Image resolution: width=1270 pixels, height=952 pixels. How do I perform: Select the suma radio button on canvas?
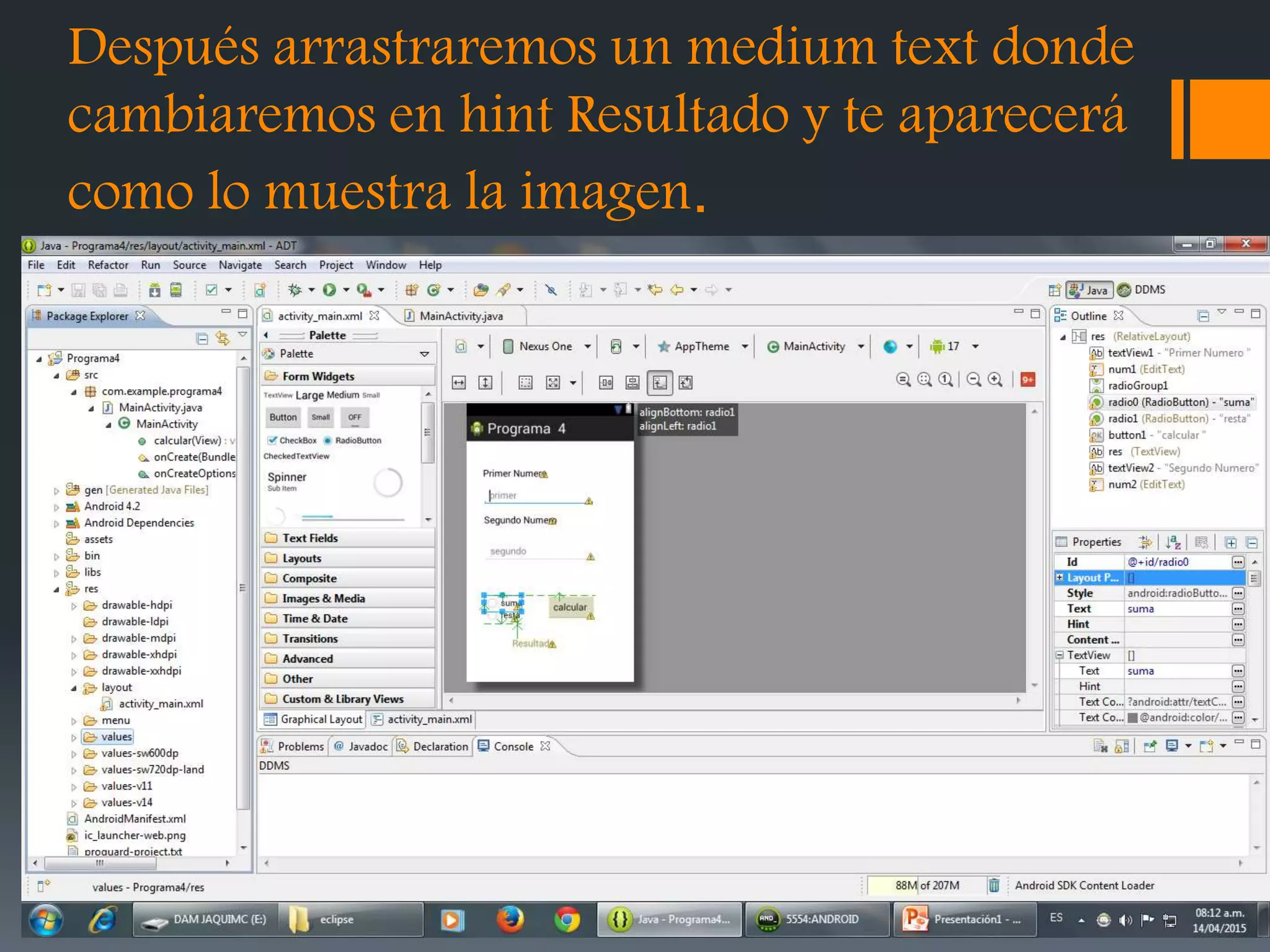[x=503, y=602]
